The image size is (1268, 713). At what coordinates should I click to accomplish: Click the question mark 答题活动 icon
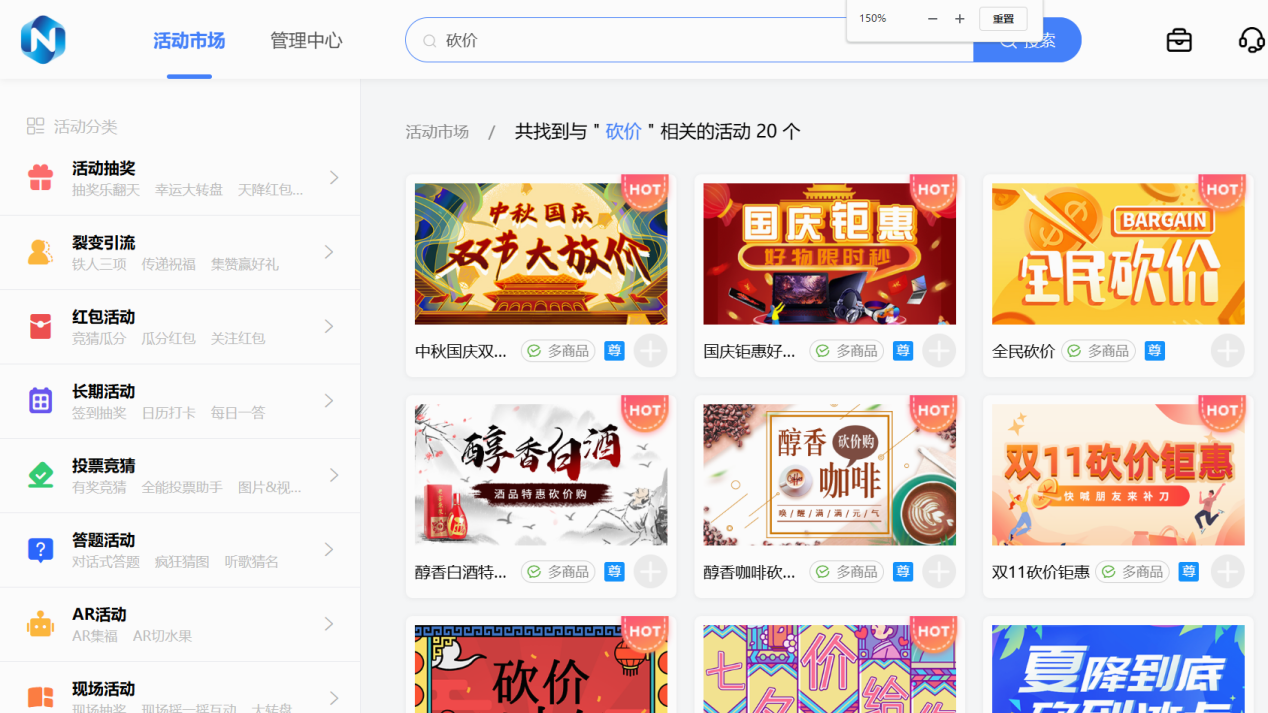[x=40, y=550]
